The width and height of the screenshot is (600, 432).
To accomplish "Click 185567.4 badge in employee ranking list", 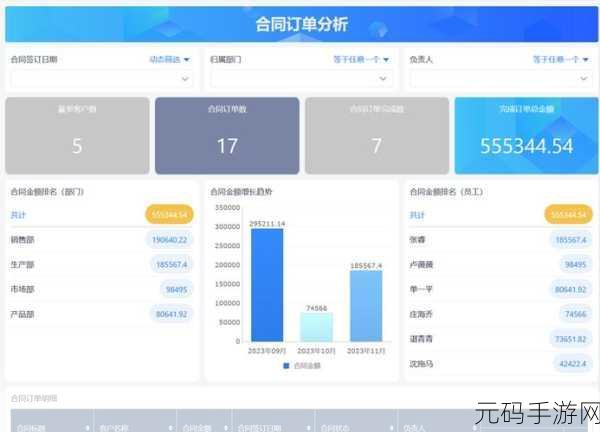I will 571,240.
